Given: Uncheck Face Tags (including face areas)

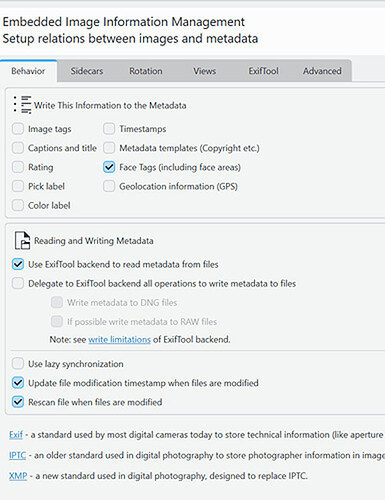Looking at the screenshot, I should pos(109,167).
